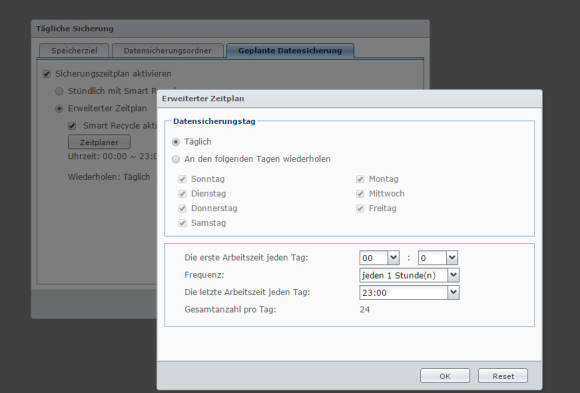Viewport: 580px width, 393px height.
Task: Toggle the Freitag checkbox
Action: (x=360, y=208)
